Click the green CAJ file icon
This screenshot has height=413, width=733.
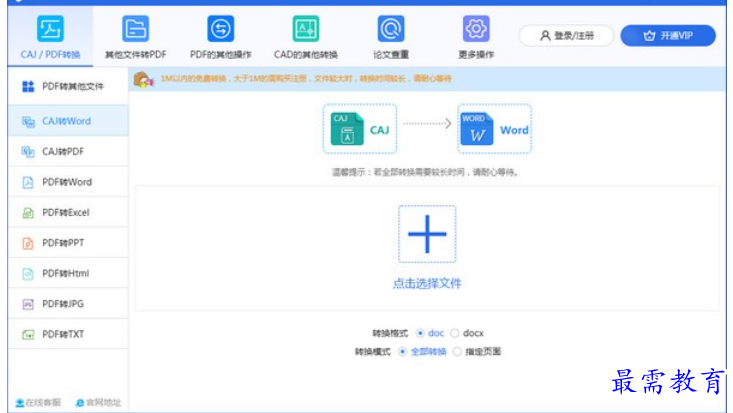347,129
